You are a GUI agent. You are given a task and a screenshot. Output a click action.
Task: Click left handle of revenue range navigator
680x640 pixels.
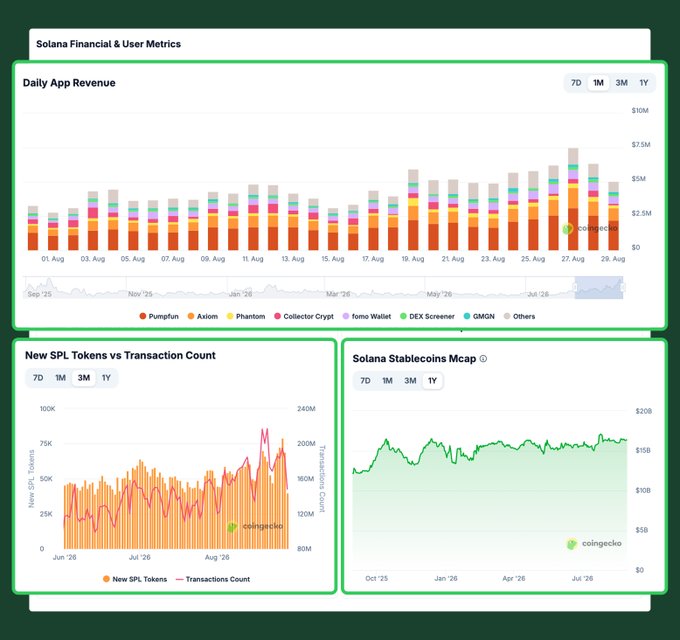pyautogui.click(x=575, y=287)
